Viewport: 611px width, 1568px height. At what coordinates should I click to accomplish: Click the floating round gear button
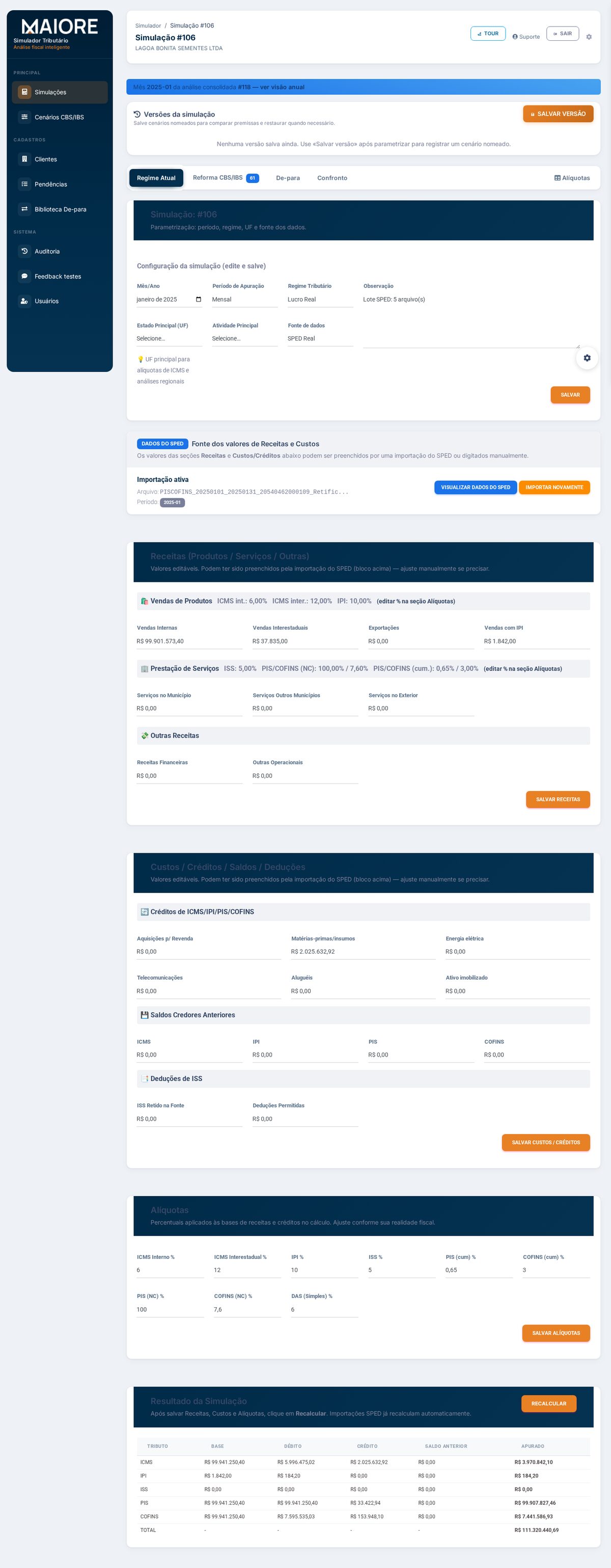(x=587, y=358)
